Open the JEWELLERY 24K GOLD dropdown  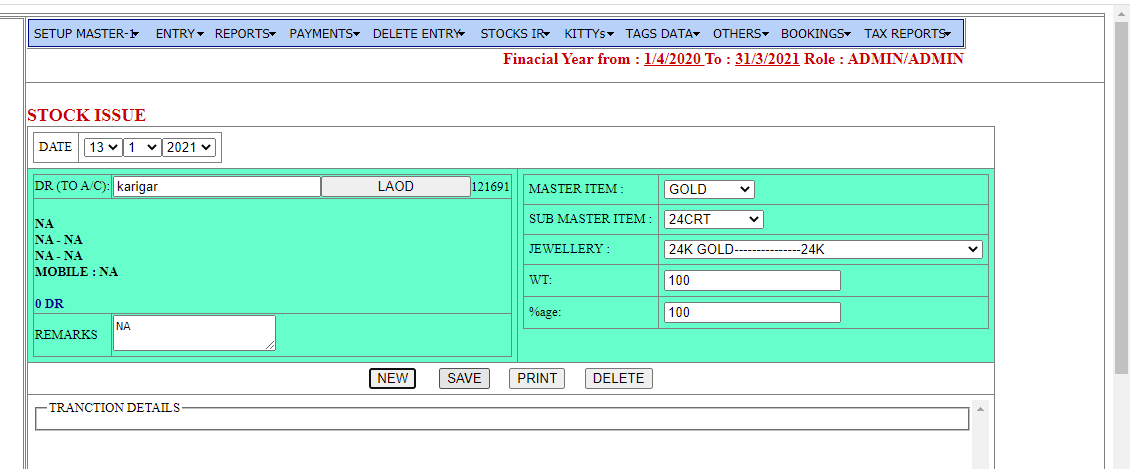point(822,250)
